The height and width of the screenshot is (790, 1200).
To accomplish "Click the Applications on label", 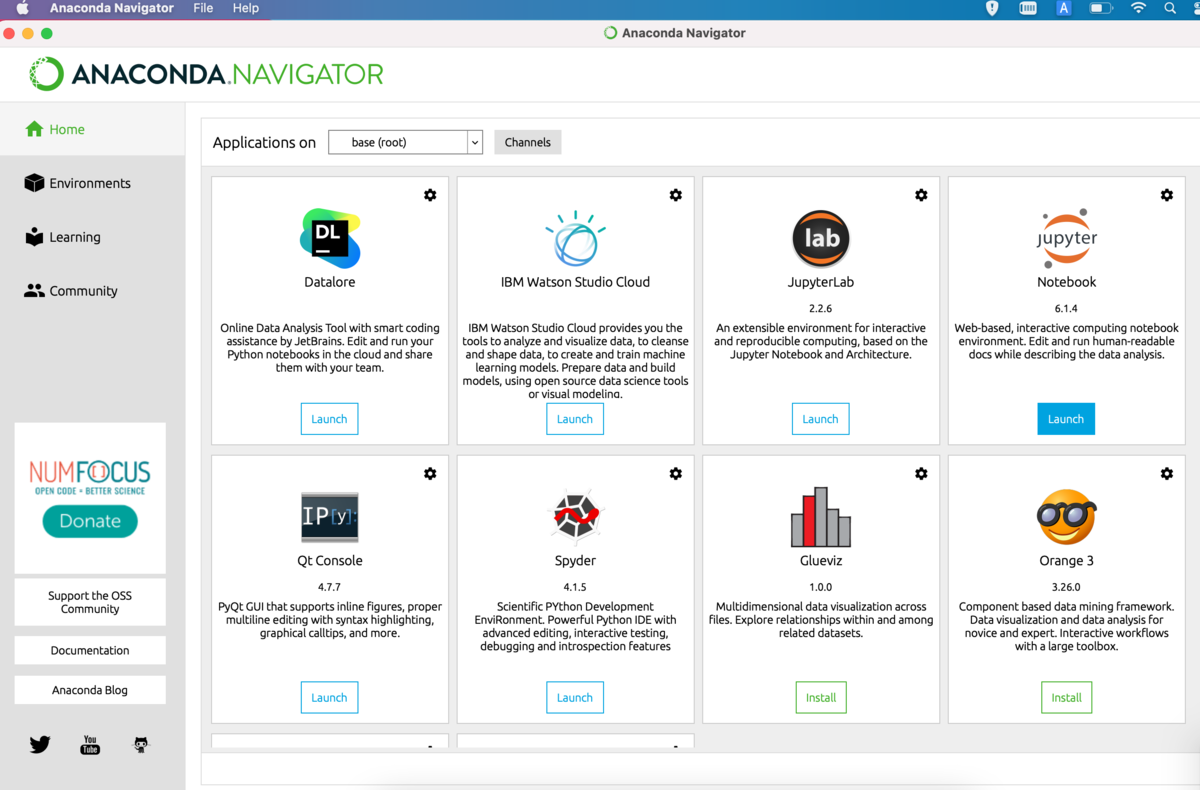I will 264,143.
